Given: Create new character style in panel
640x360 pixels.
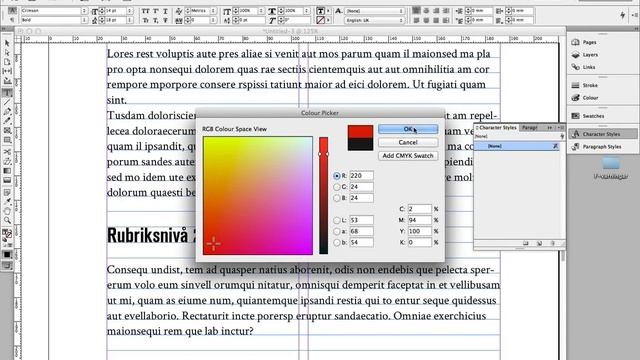Looking at the screenshot, I should [x=539, y=244].
